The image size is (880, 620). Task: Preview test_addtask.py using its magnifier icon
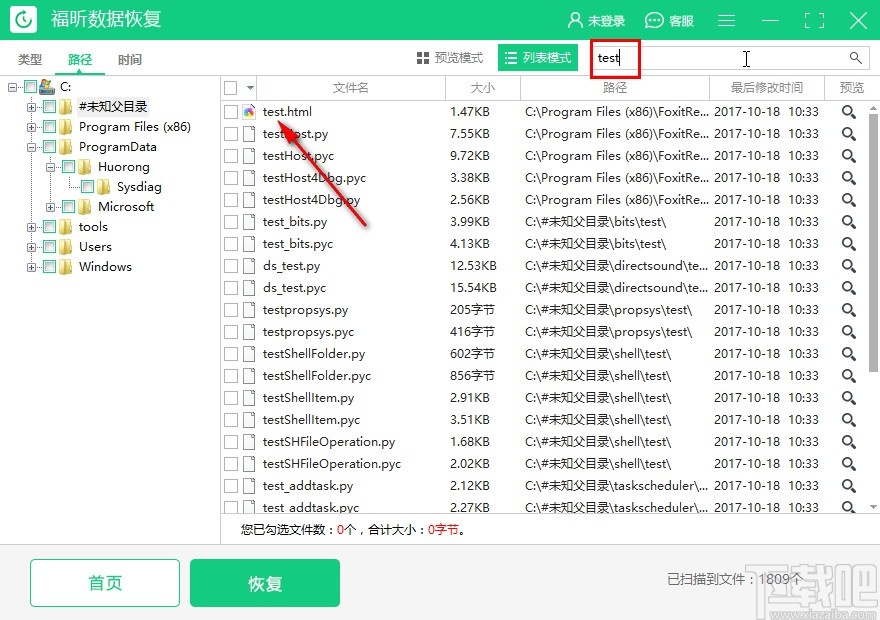coord(849,486)
